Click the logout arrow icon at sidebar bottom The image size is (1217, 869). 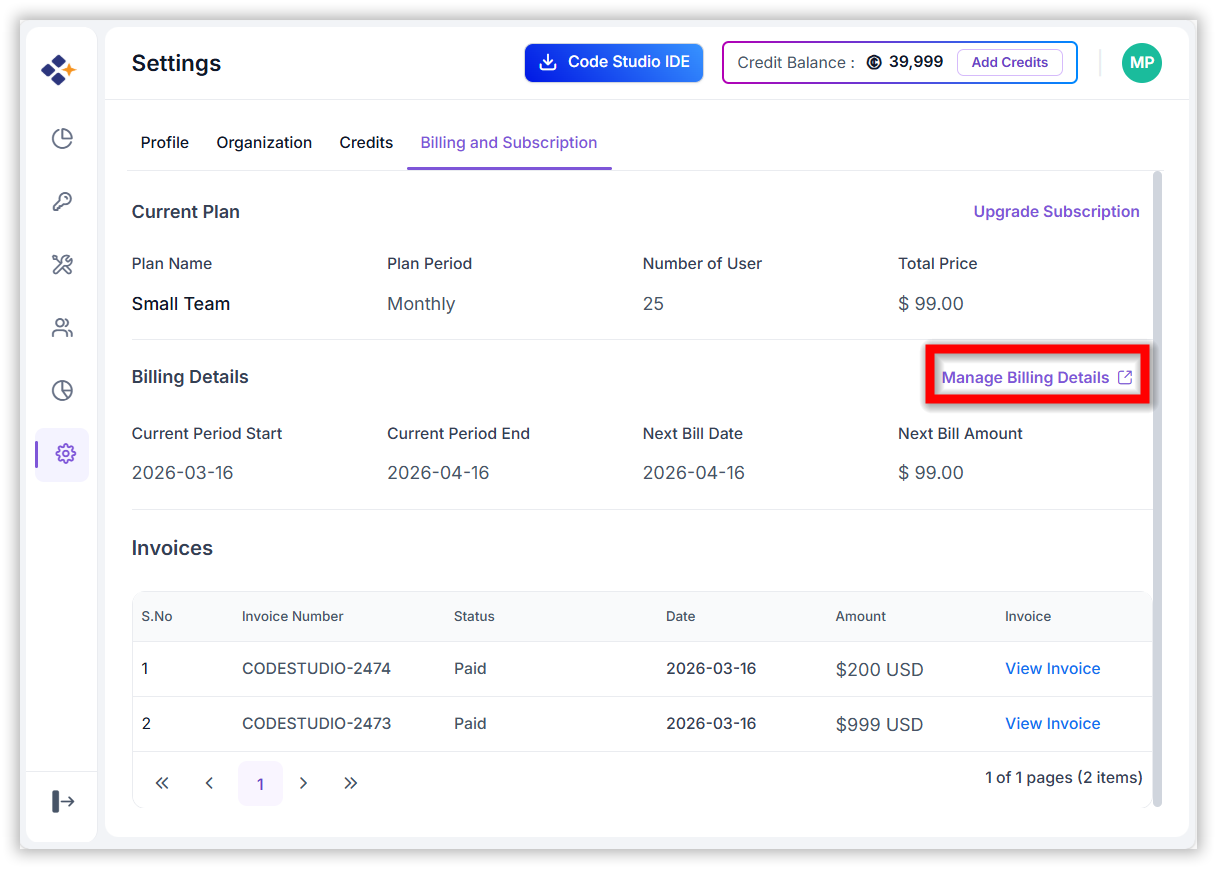(63, 801)
